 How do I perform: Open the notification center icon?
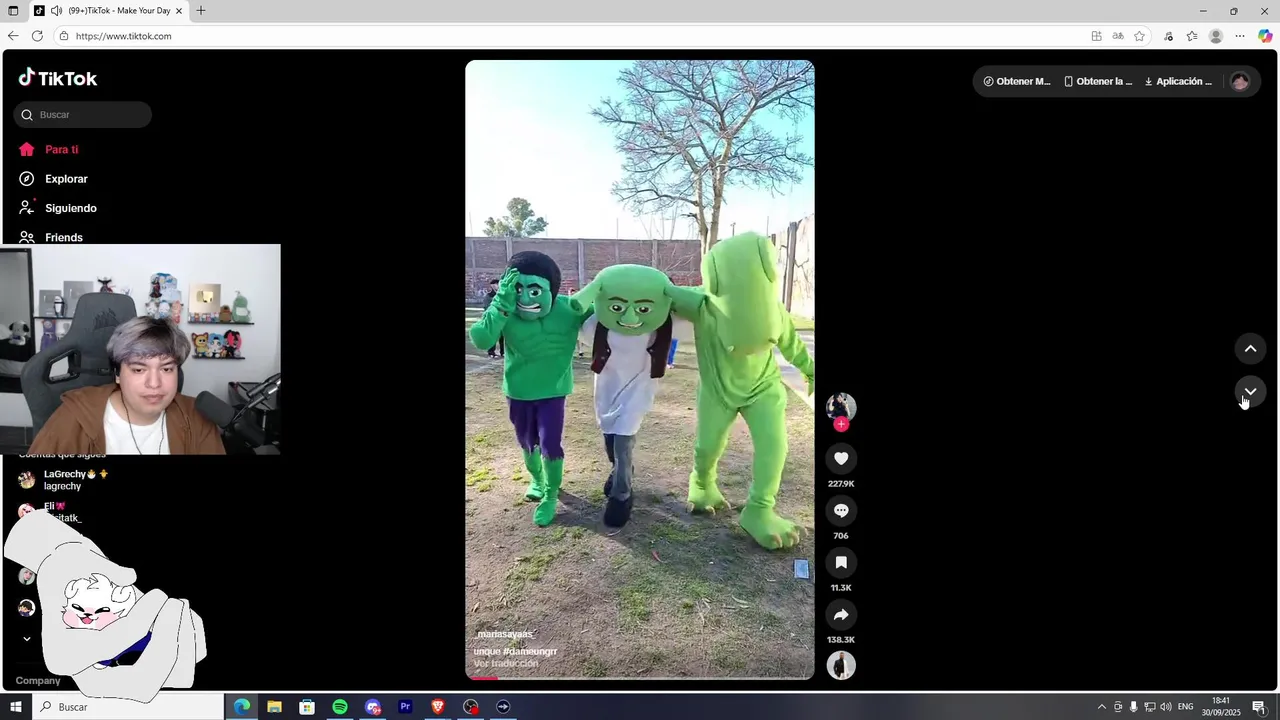pos(1259,707)
